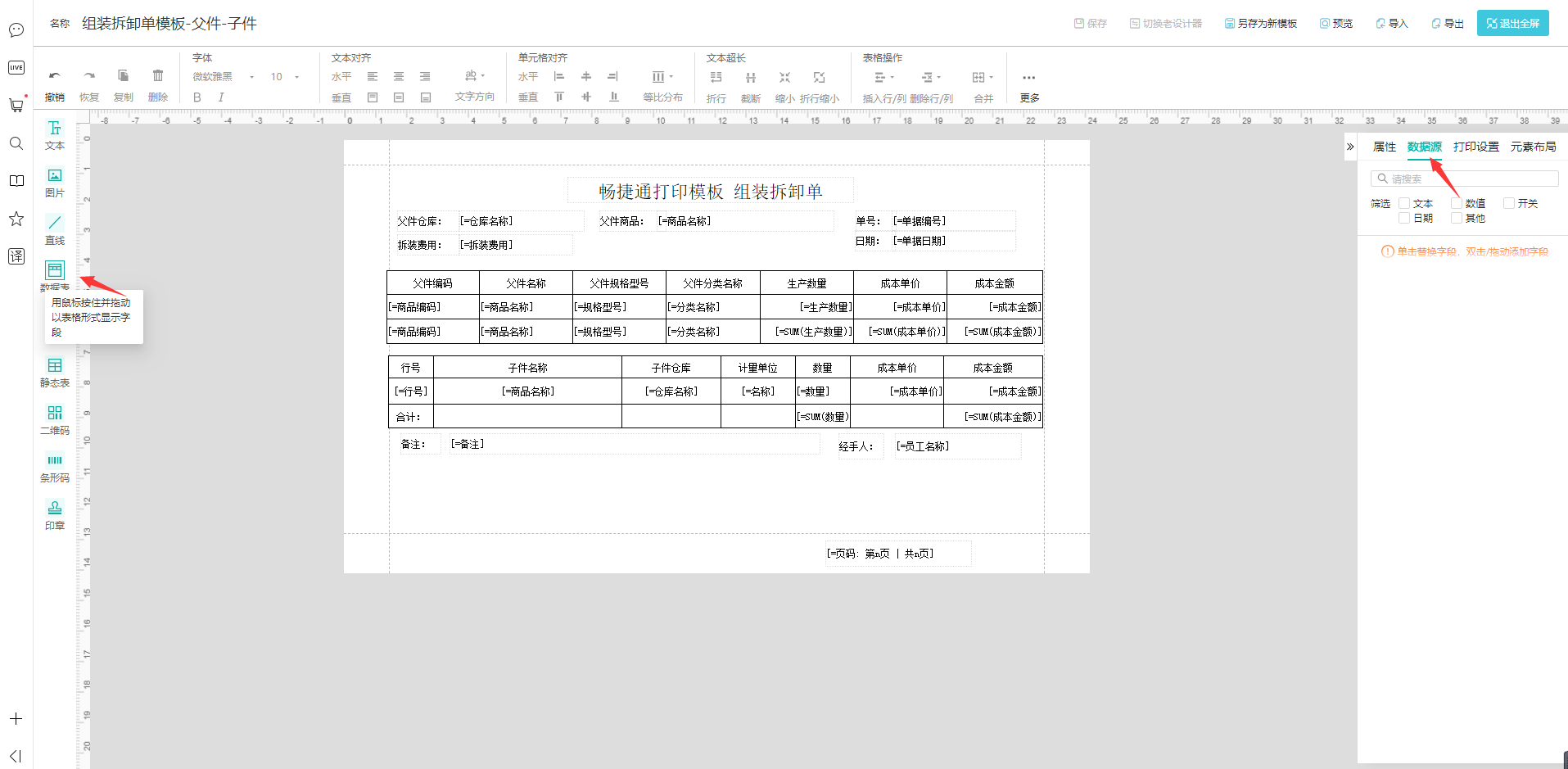The image size is (1568, 769).
Task: Open the equal distribution (等比分布) dropdown
Action: click(x=662, y=77)
